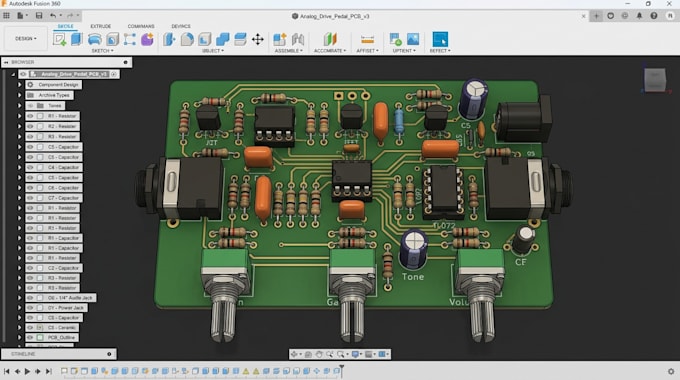Viewport: 680px width, 380px height.
Task: Select the Press Pull tool
Action: pyautogui.click(x=169, y=39)
